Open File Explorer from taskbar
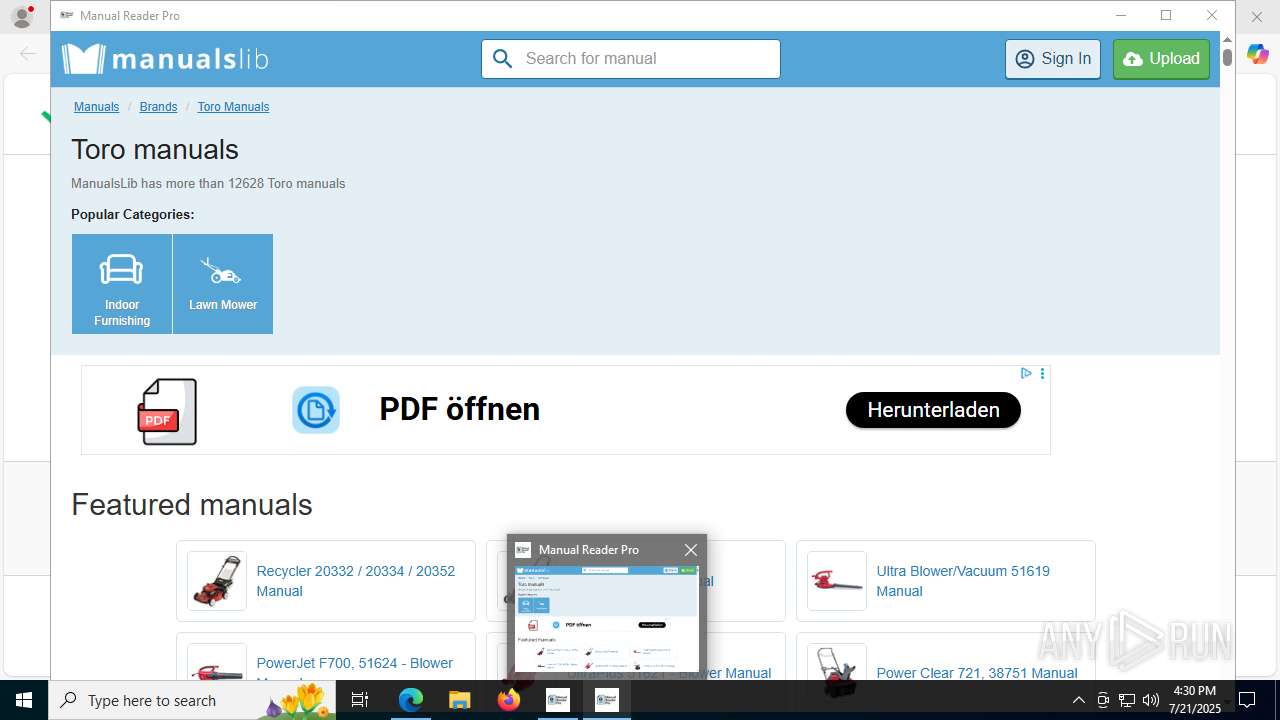The width and height of the screenshot is (1280, 720). tap(459, 700)
